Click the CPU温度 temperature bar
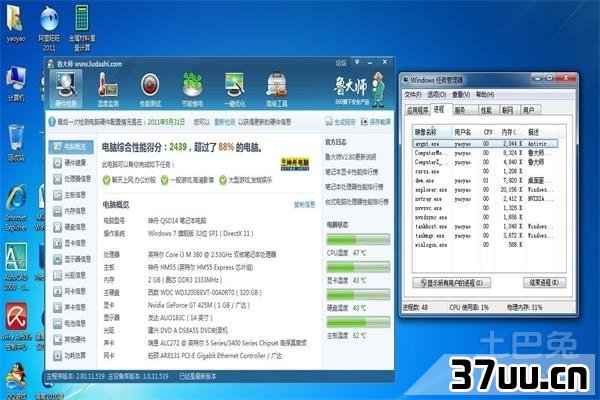Image resolution: width=600 pixels, height=400 pixels. pyautogui.click(x=358, y=240)
